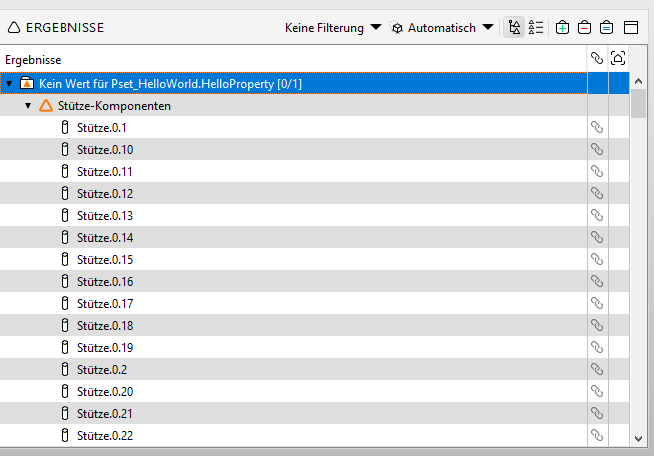This screenshot has height=456, width=654.
Task: Switch to the sorted list view icon
Action: coord(536,28)
